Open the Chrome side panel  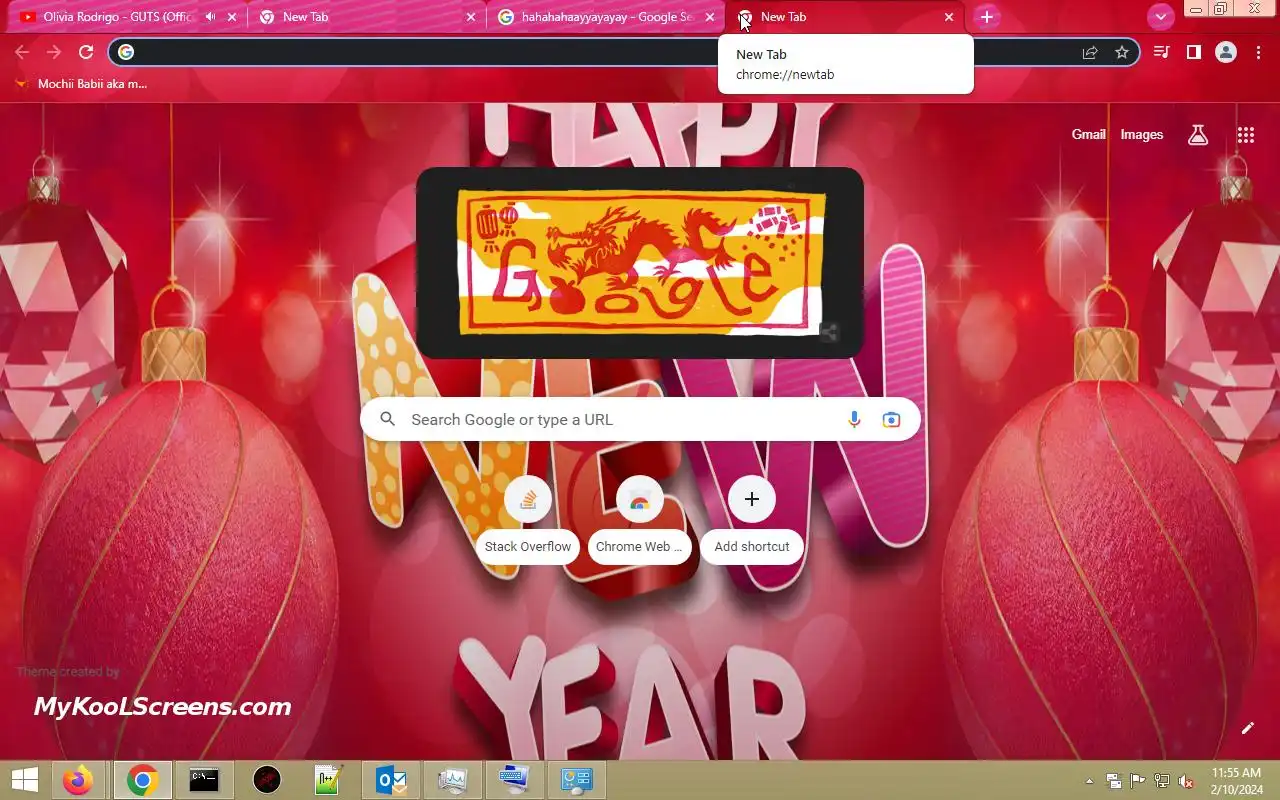[1193, 52]
